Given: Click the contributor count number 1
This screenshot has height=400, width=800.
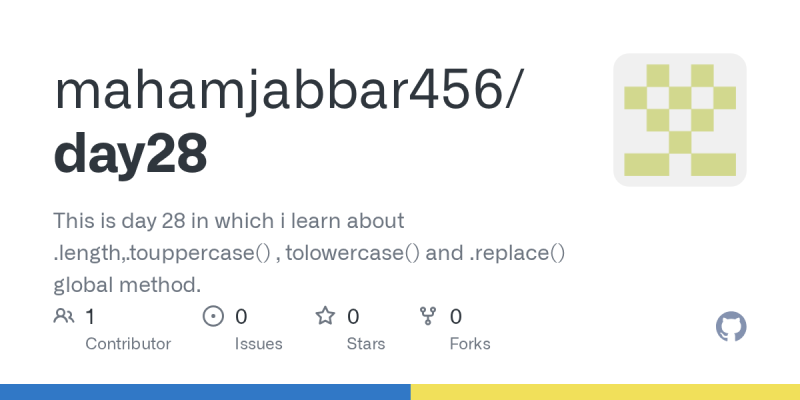Looking at the screenshot, I should pos(90,317).
